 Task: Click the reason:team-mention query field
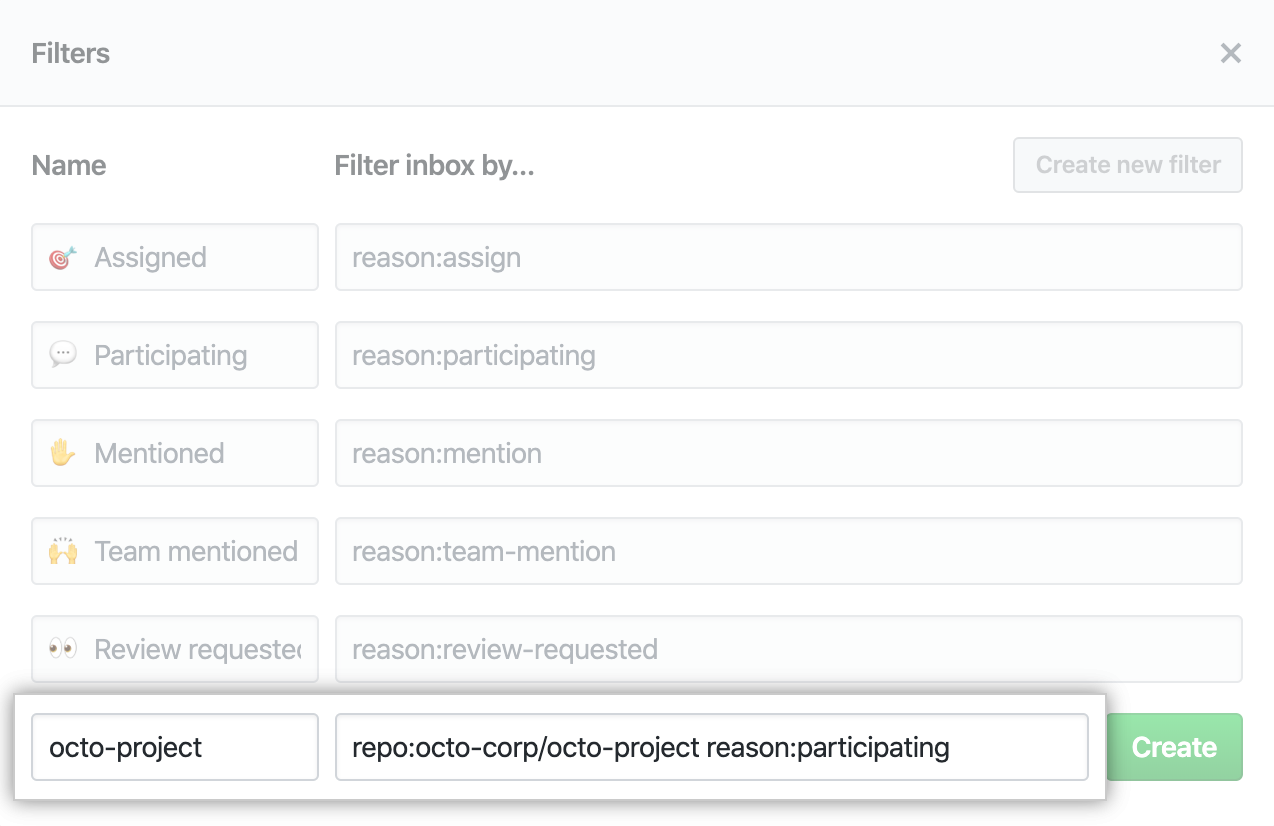coord(788,551)
